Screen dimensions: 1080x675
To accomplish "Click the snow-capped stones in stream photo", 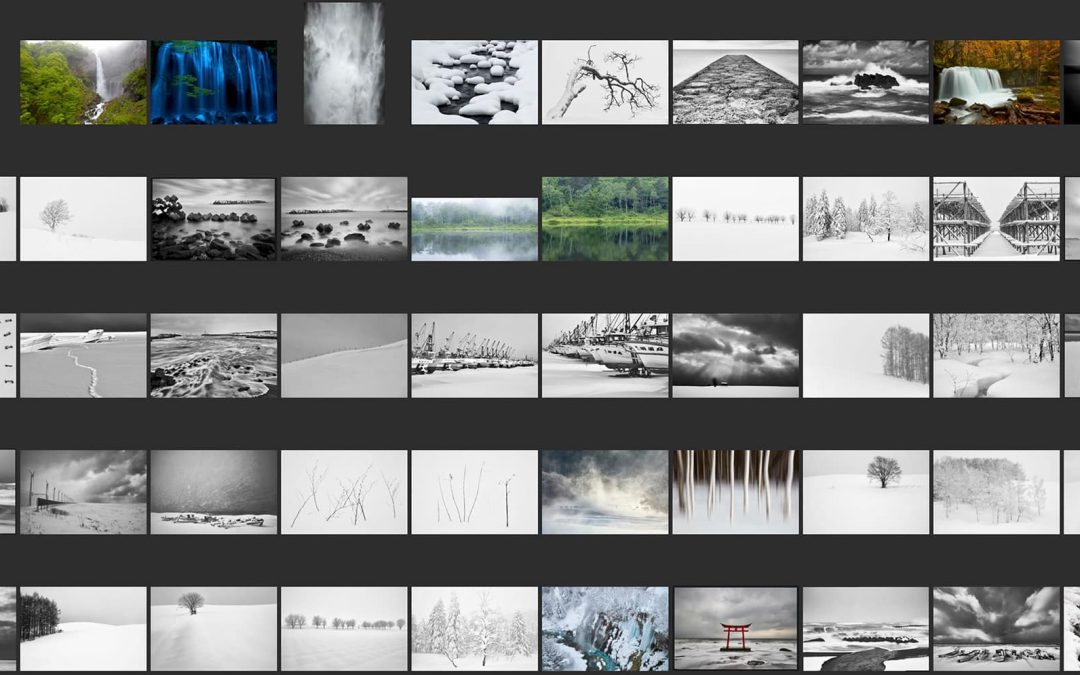I will 474,82.
